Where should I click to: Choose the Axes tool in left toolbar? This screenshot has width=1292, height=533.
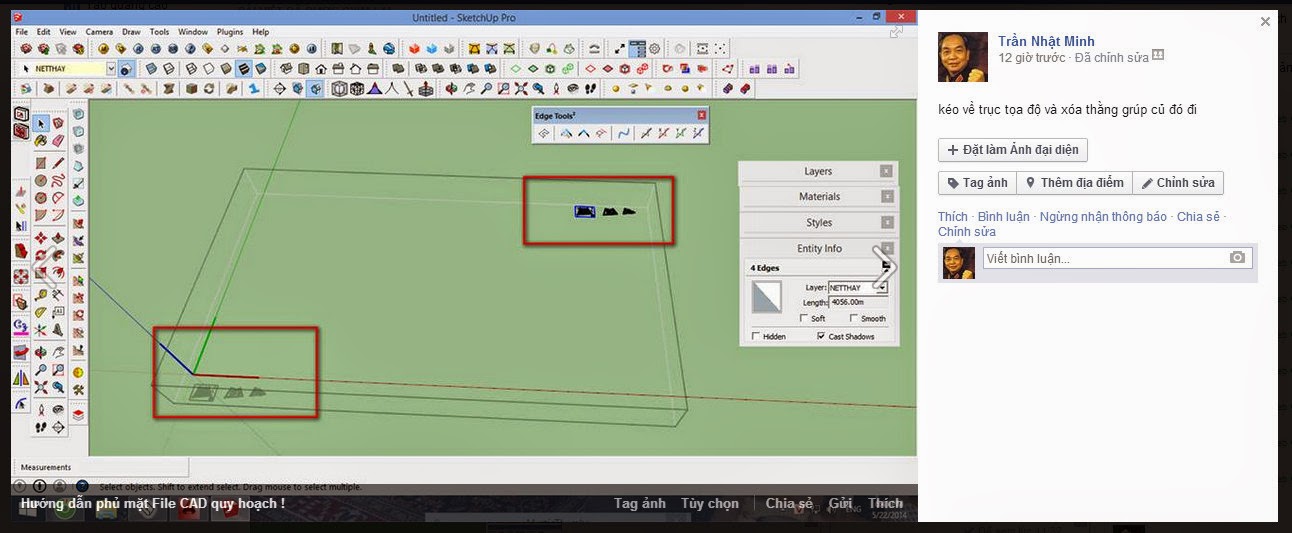(41, 328)
